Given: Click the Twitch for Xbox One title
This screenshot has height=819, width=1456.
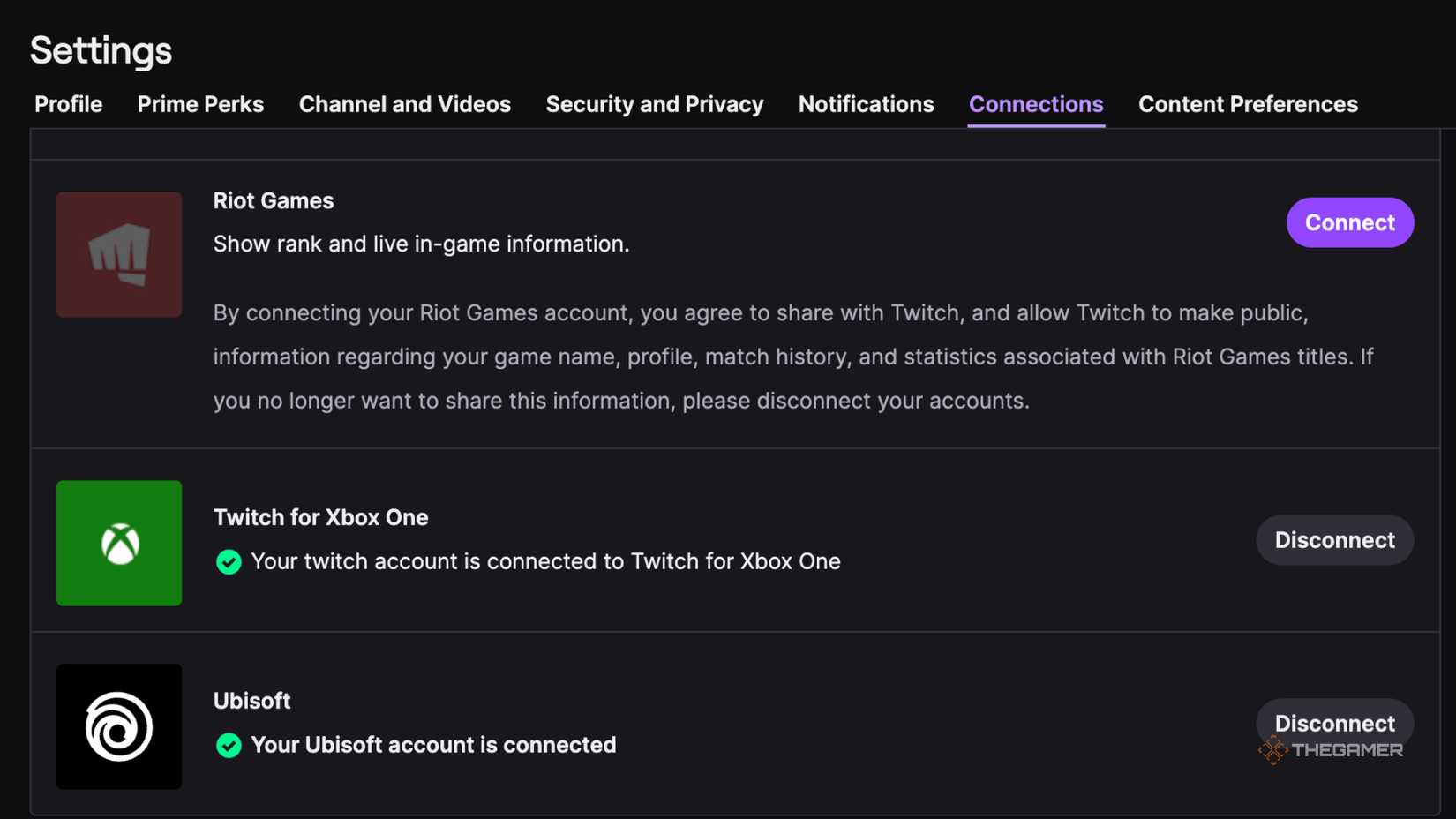Looking at the screenshot, I should tap(321, 517).
